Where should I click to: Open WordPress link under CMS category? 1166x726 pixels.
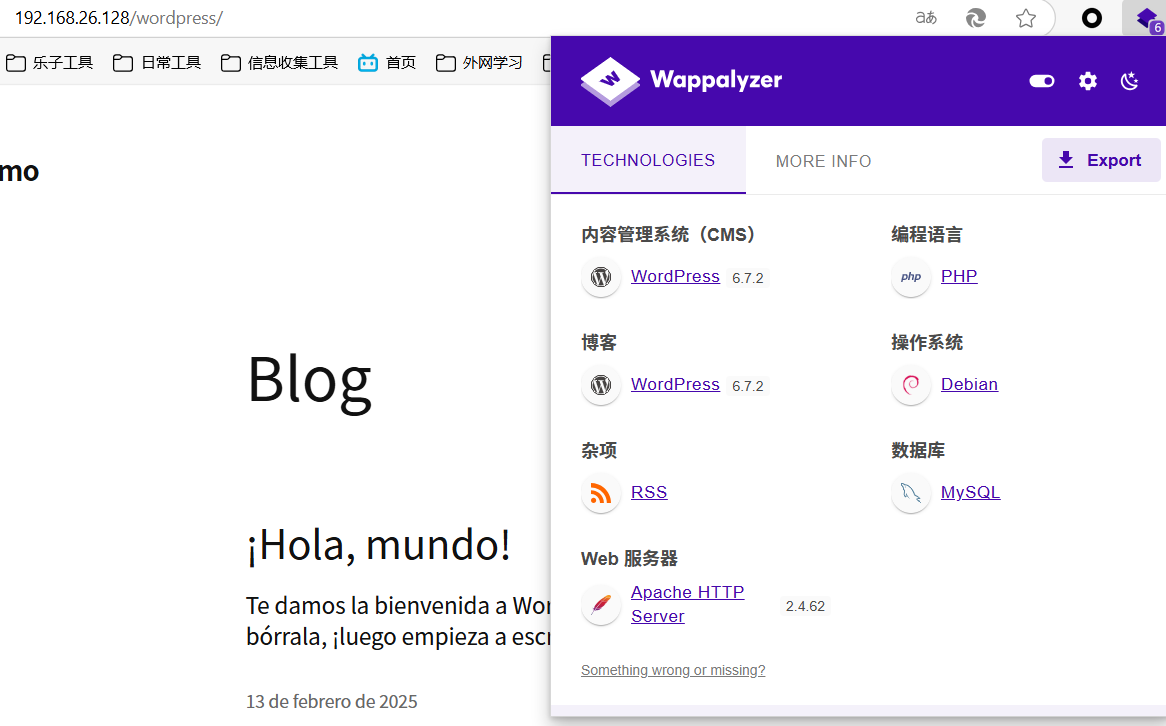point(675,276)
